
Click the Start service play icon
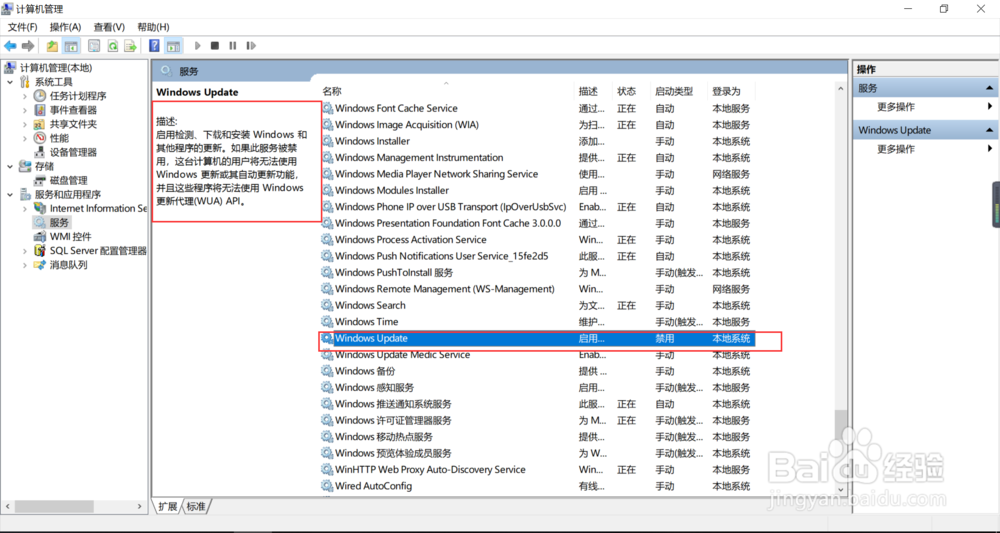(x=198, y=46)
